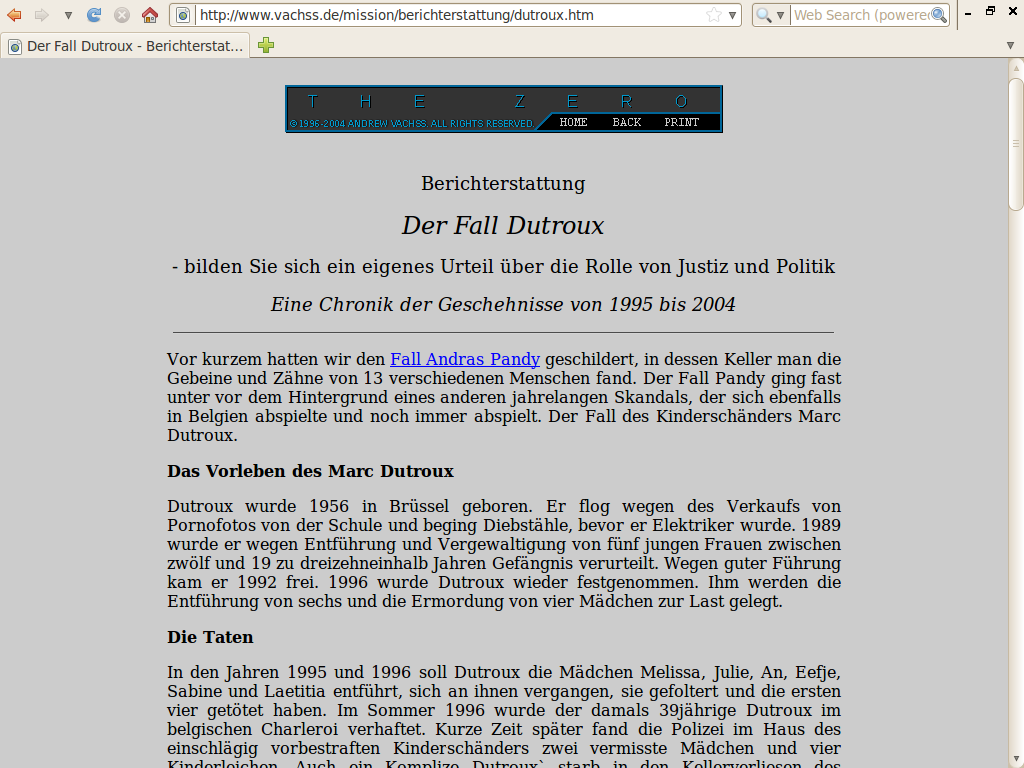Click the 'Die Taten' heading

pos(210,637)
